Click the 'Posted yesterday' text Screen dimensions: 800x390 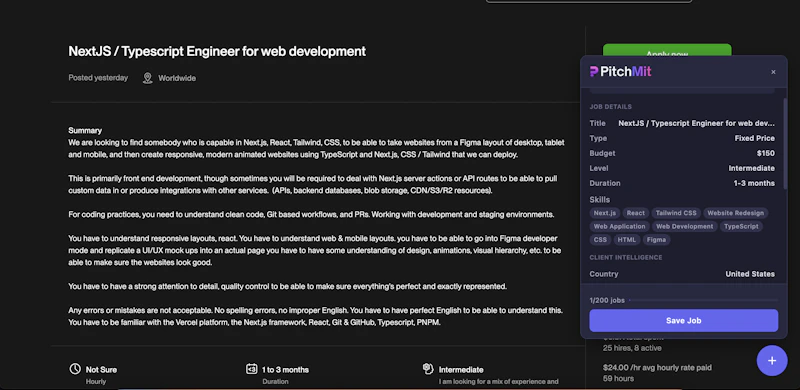(x=98, y=78)
